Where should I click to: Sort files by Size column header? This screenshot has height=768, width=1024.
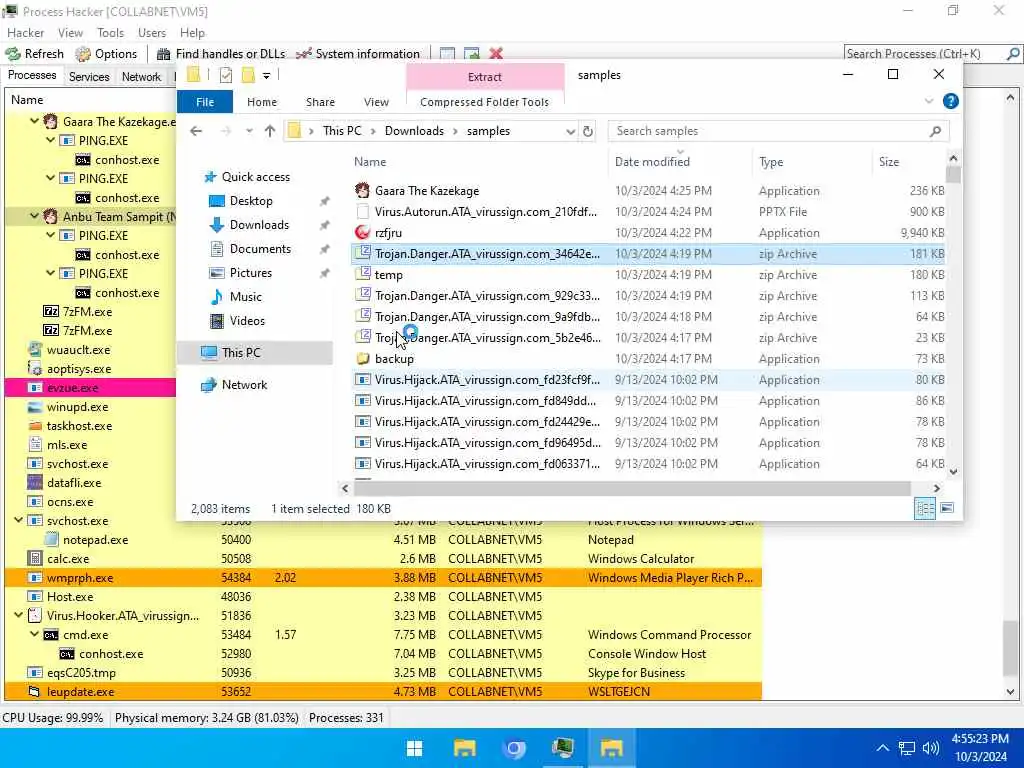coord(908,161)
